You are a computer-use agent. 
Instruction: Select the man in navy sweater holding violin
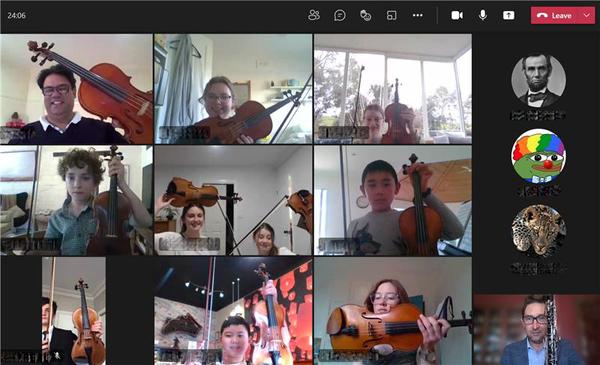pos(77,89)
